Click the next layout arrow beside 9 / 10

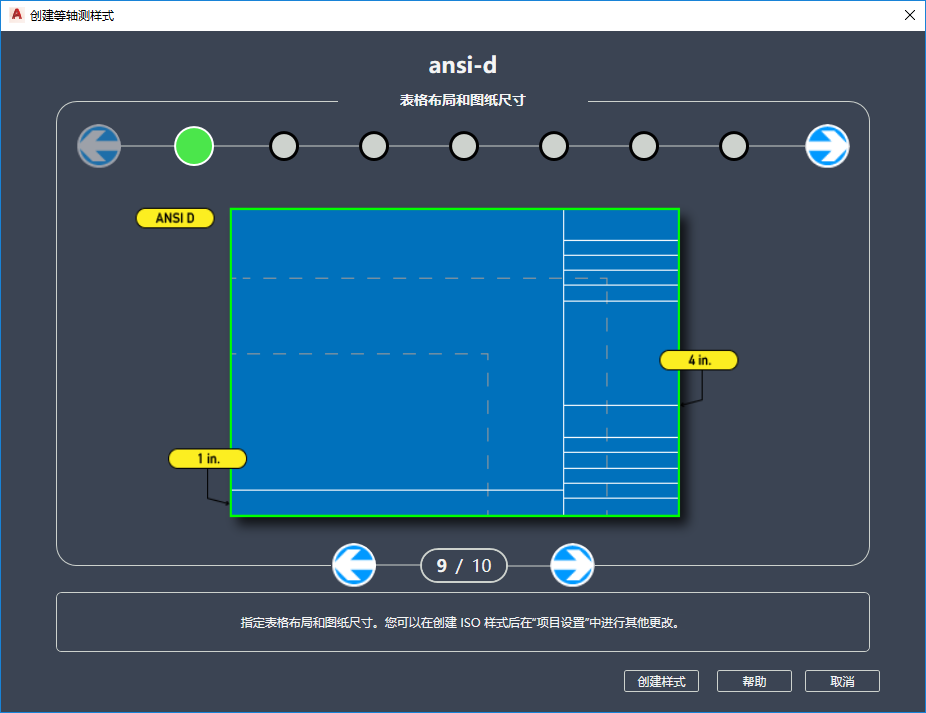tap(572, 565)
